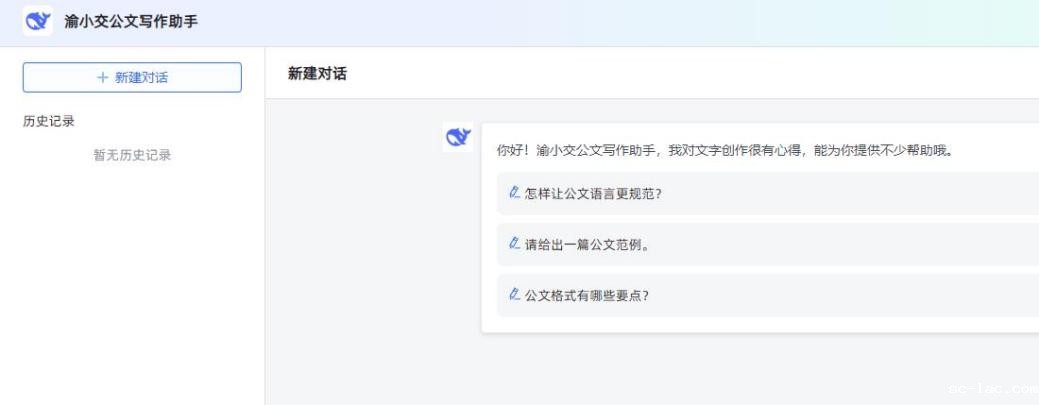Click the plus icon on the 新建对话 button
Screen dimensions: 1039x405
(x=102, y=77)
